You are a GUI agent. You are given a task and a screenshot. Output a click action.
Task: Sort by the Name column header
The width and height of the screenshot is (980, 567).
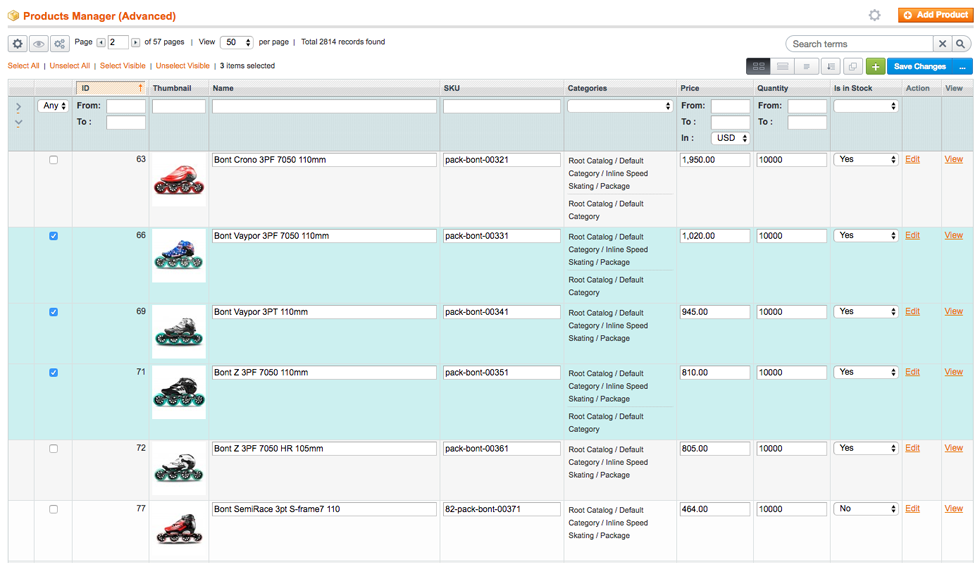(223, 88)
